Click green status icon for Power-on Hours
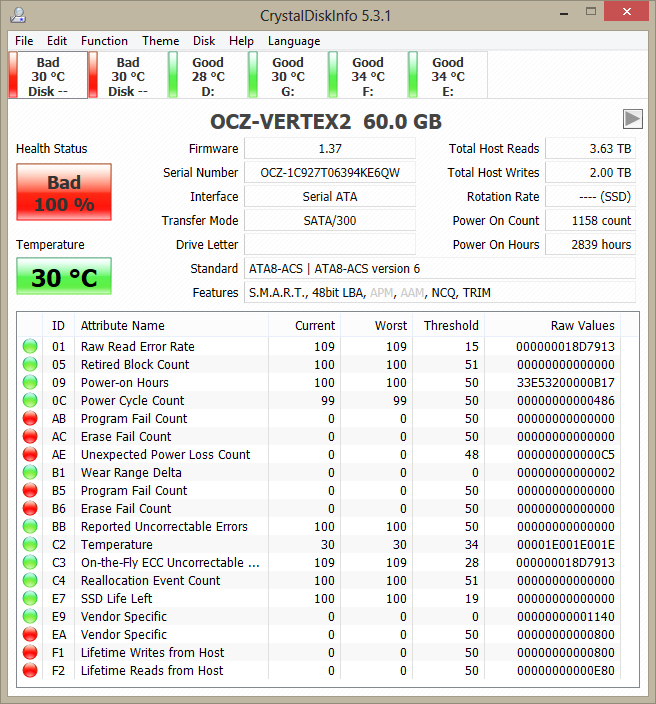 coord(30,382)
